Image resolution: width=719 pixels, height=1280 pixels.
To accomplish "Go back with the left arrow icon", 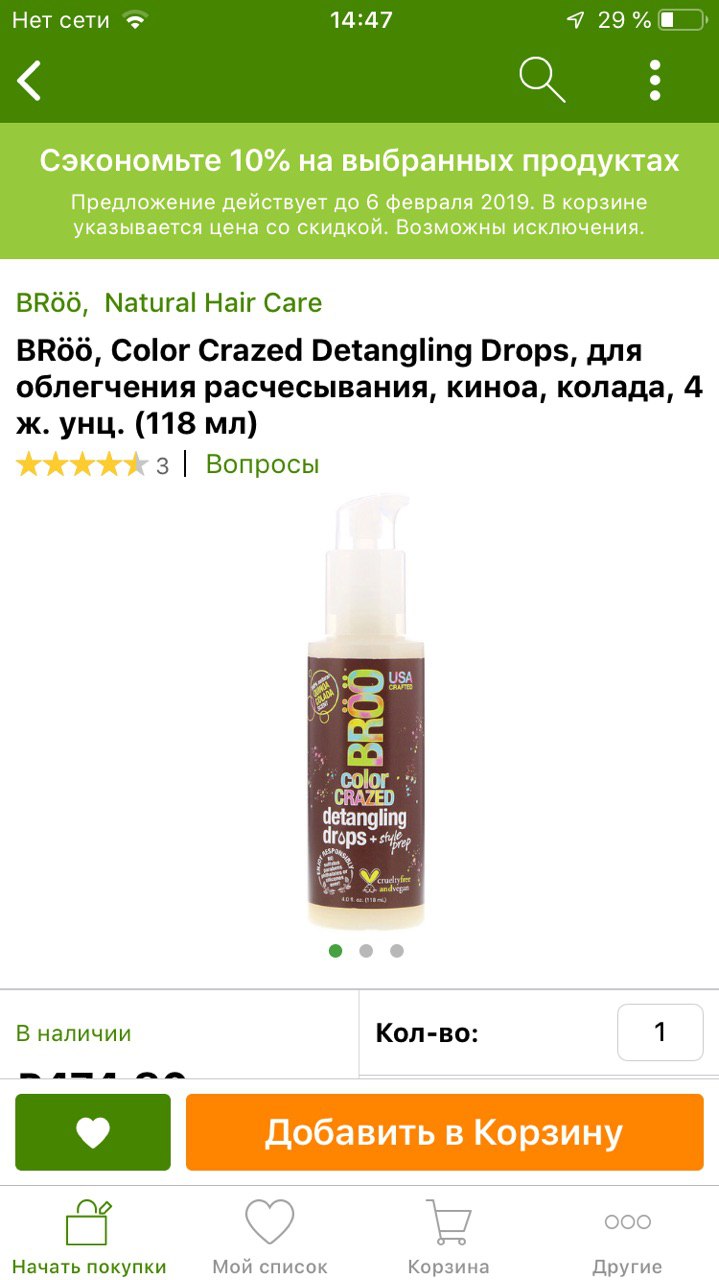I will pos(30,80).
